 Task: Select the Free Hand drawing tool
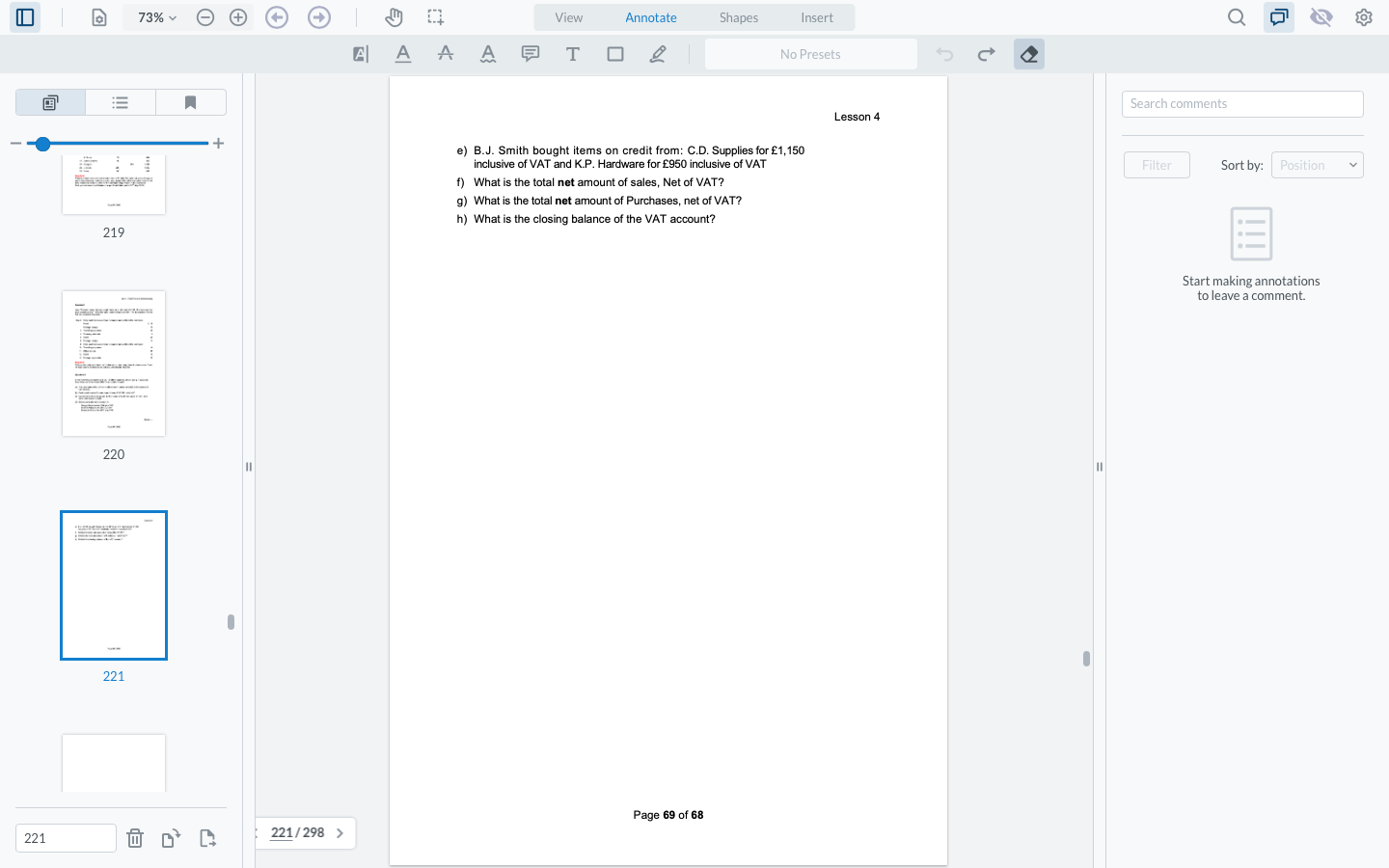tap(658, 54)
